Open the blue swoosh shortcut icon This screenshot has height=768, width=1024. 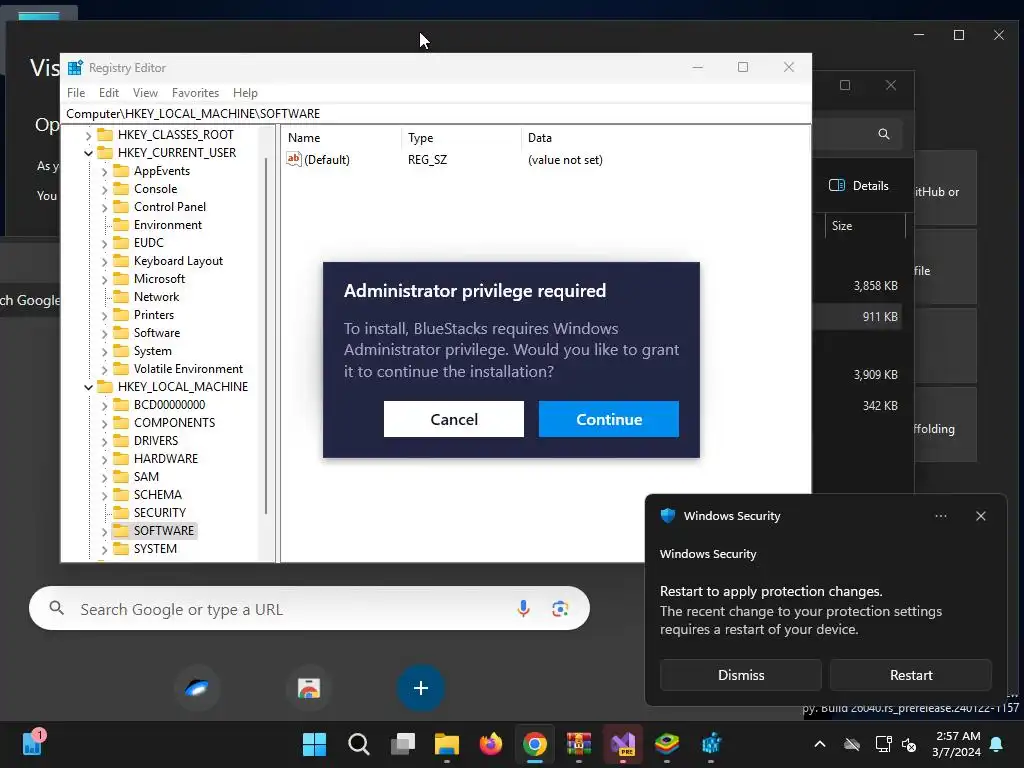point(197,688)
